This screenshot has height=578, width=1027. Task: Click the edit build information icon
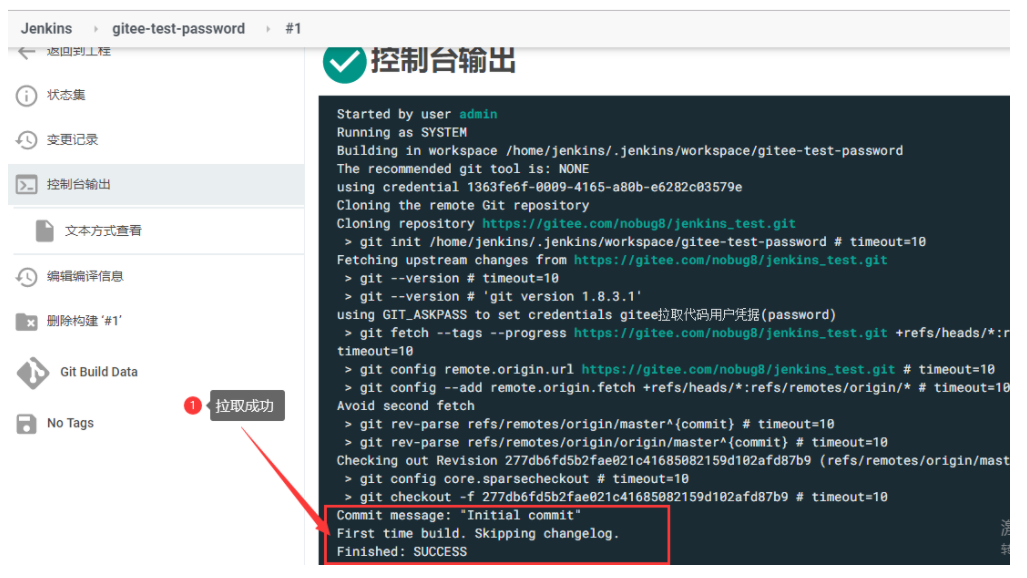click(26, 277)
